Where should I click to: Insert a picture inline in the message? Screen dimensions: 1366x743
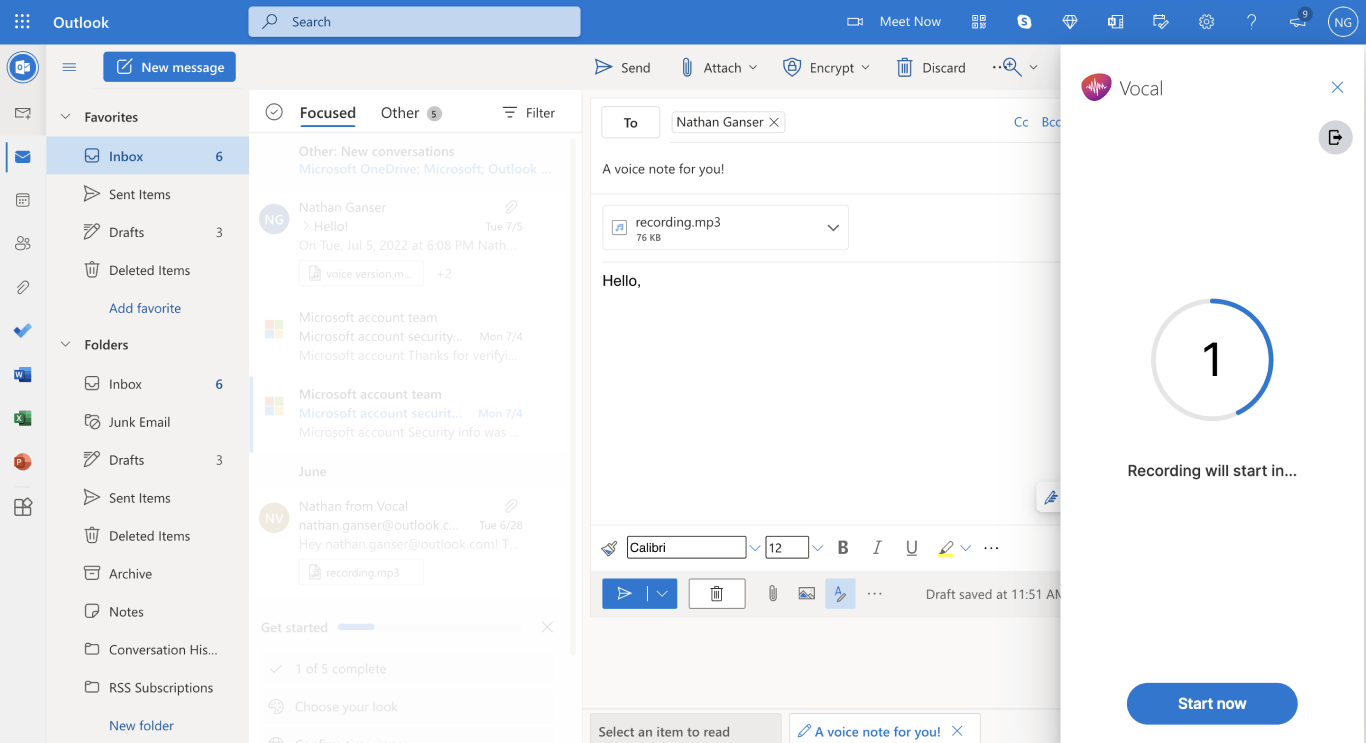coord(806,592)
